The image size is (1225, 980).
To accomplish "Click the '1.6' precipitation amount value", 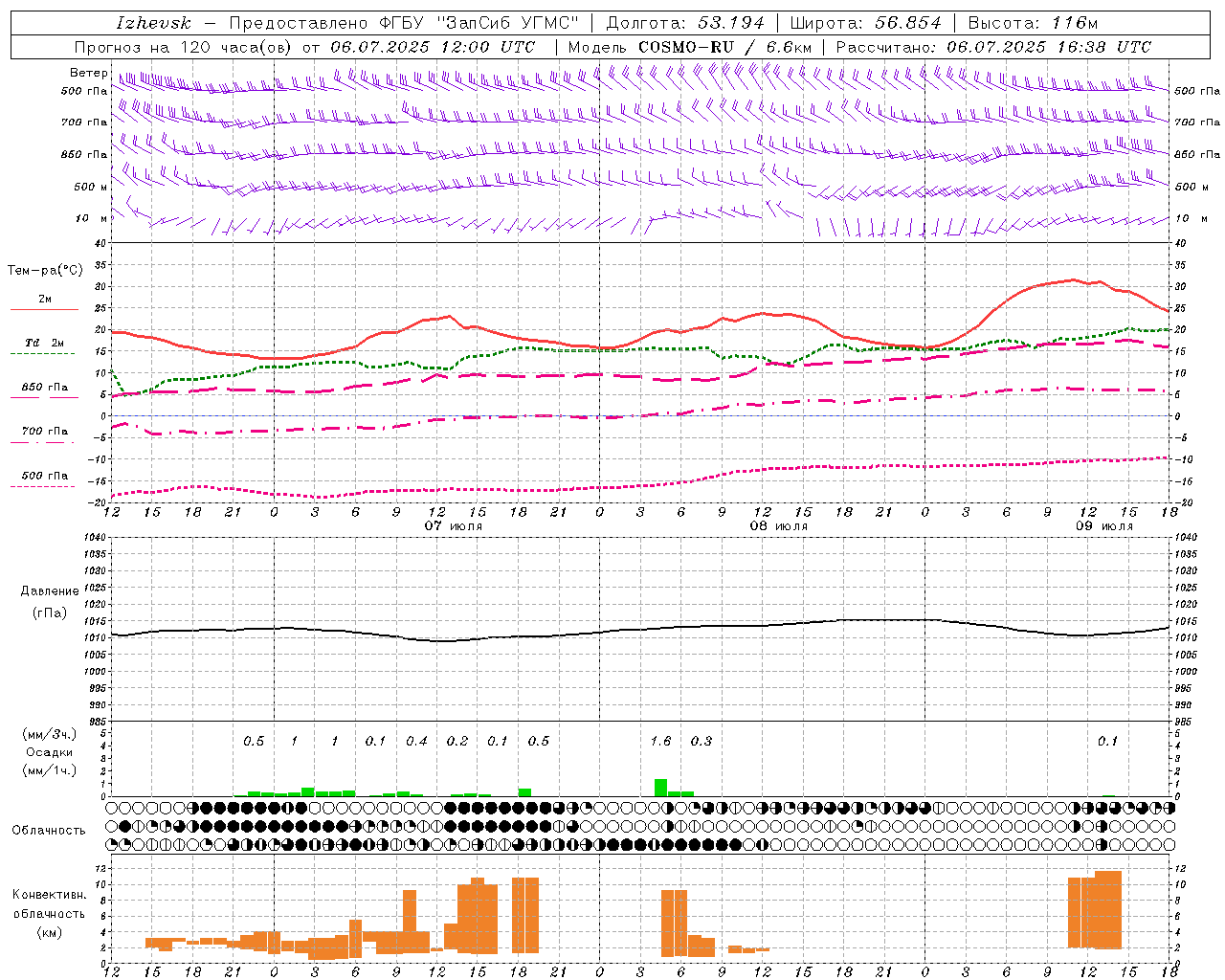I will 660,741.
